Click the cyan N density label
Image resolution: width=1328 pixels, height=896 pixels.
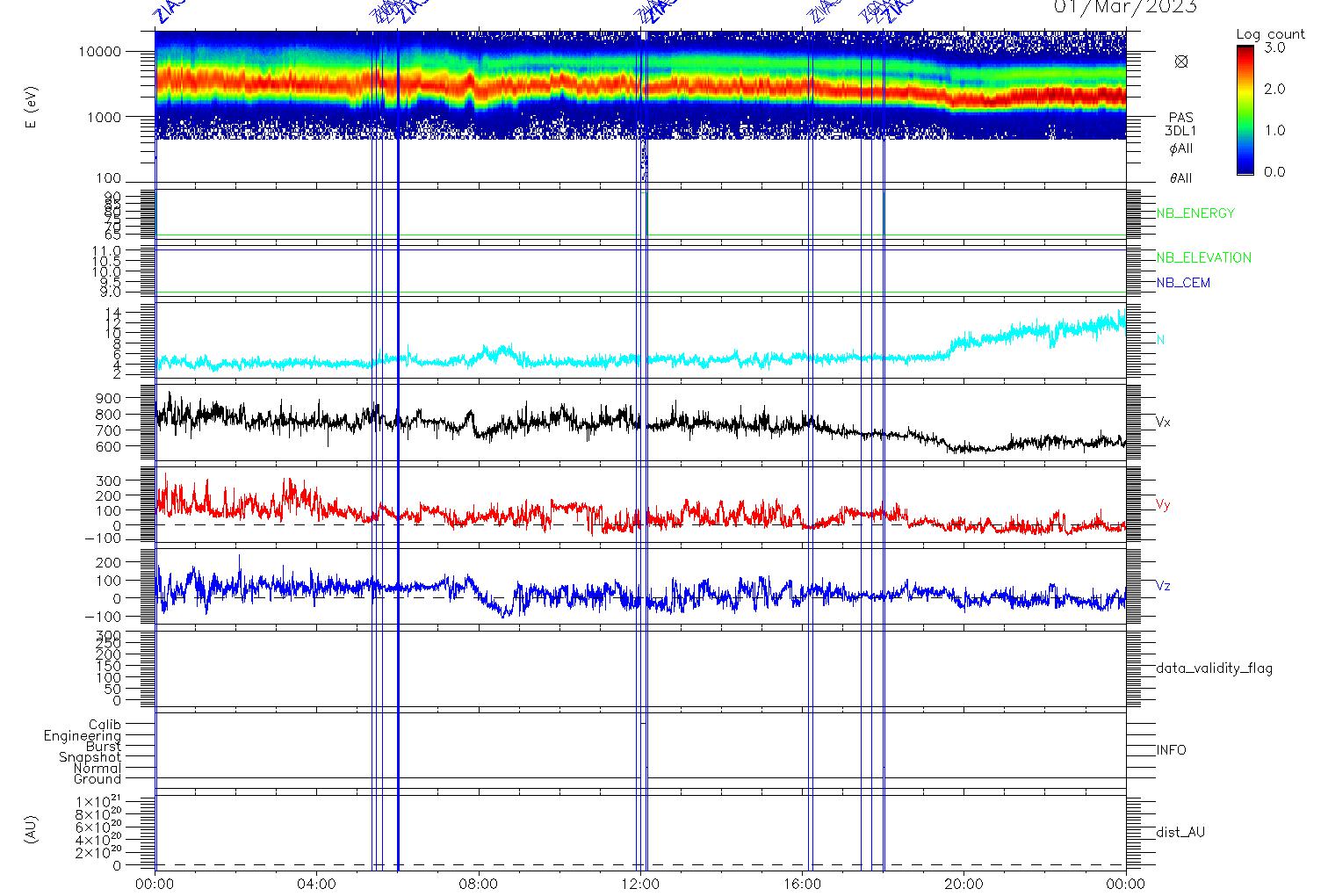coord(1160,340)
